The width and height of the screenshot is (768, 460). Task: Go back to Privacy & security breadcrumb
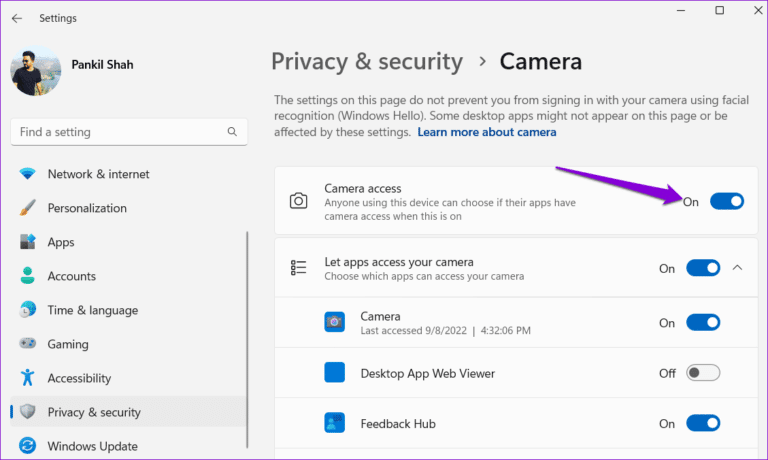tap(367, 62)
